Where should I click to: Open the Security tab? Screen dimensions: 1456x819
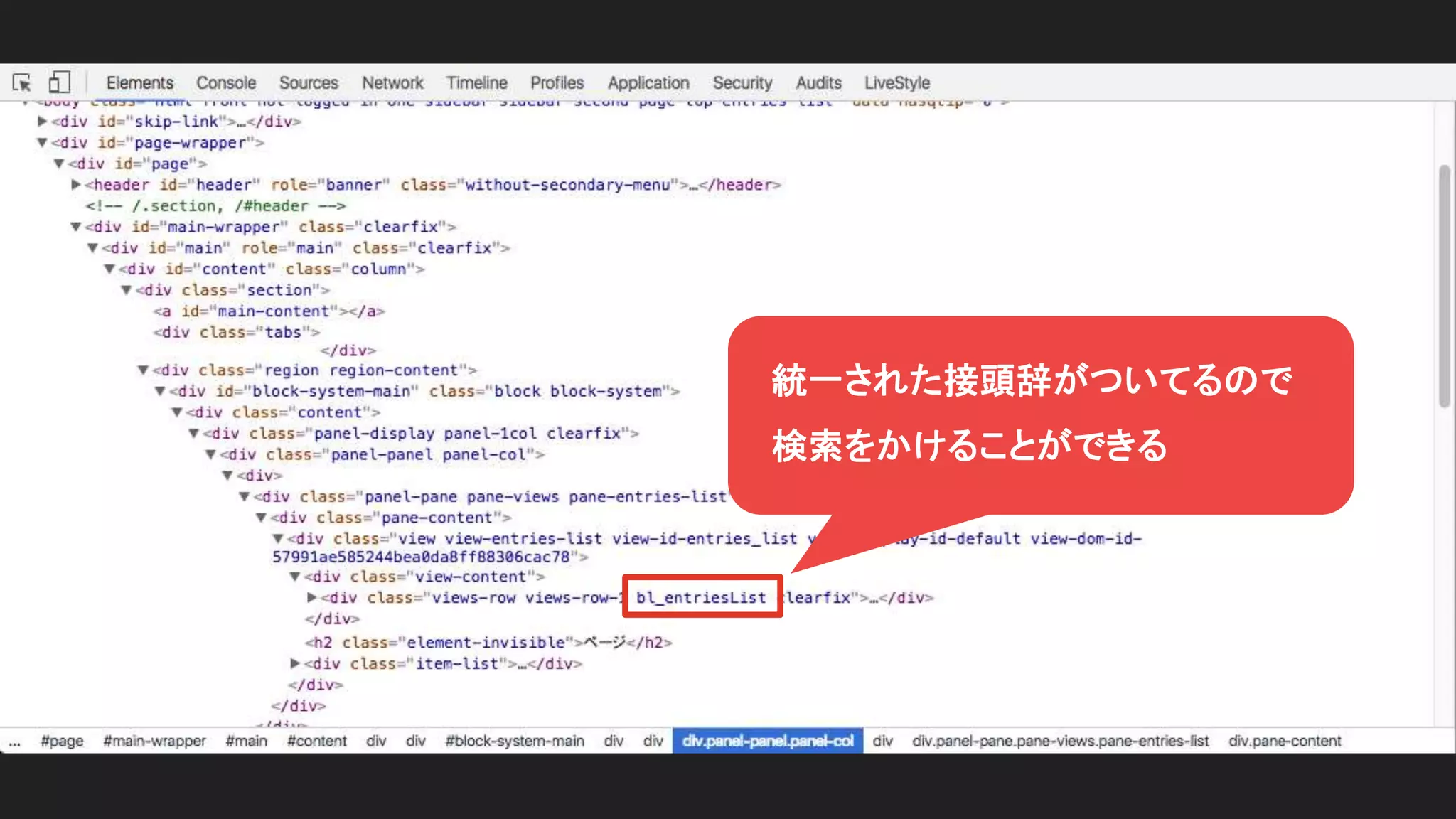[742, 82]
